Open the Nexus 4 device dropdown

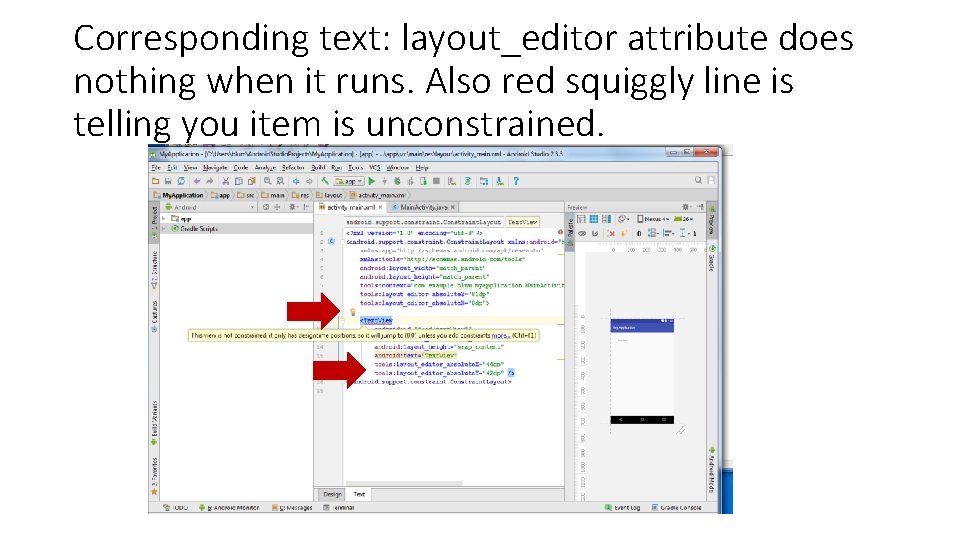[x=653, y=219]
